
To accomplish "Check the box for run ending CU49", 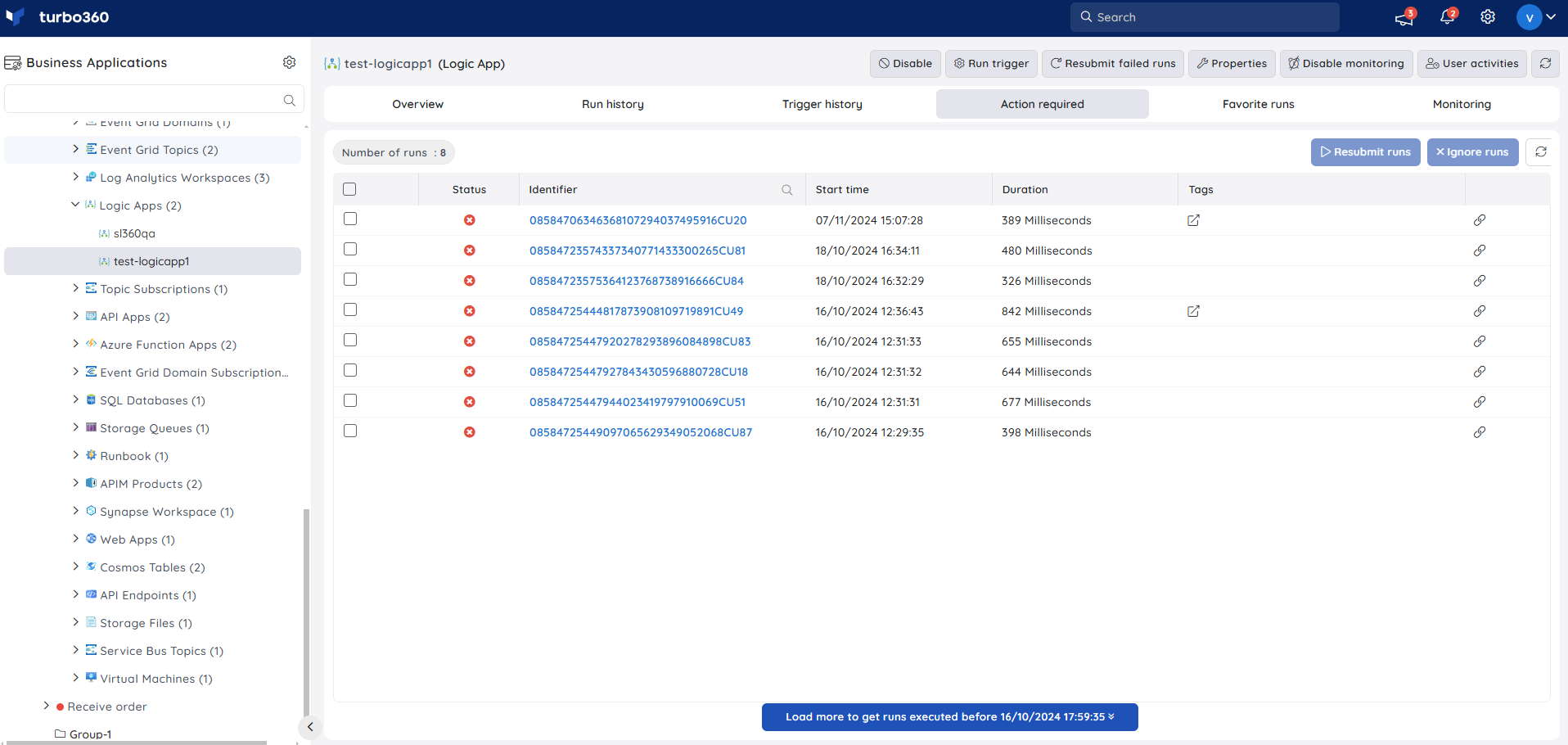I will point(350,309).
